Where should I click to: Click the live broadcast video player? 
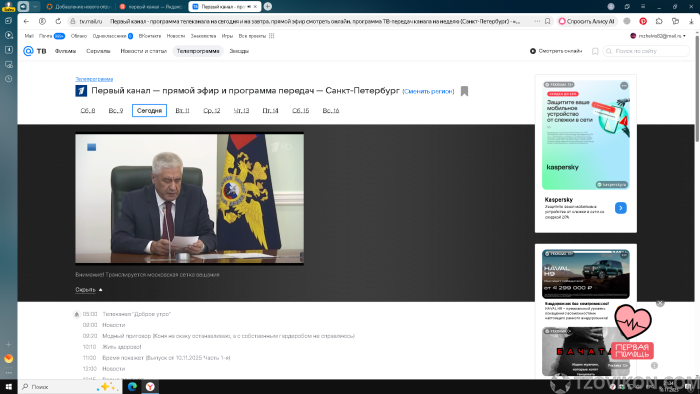click(189, 199)
